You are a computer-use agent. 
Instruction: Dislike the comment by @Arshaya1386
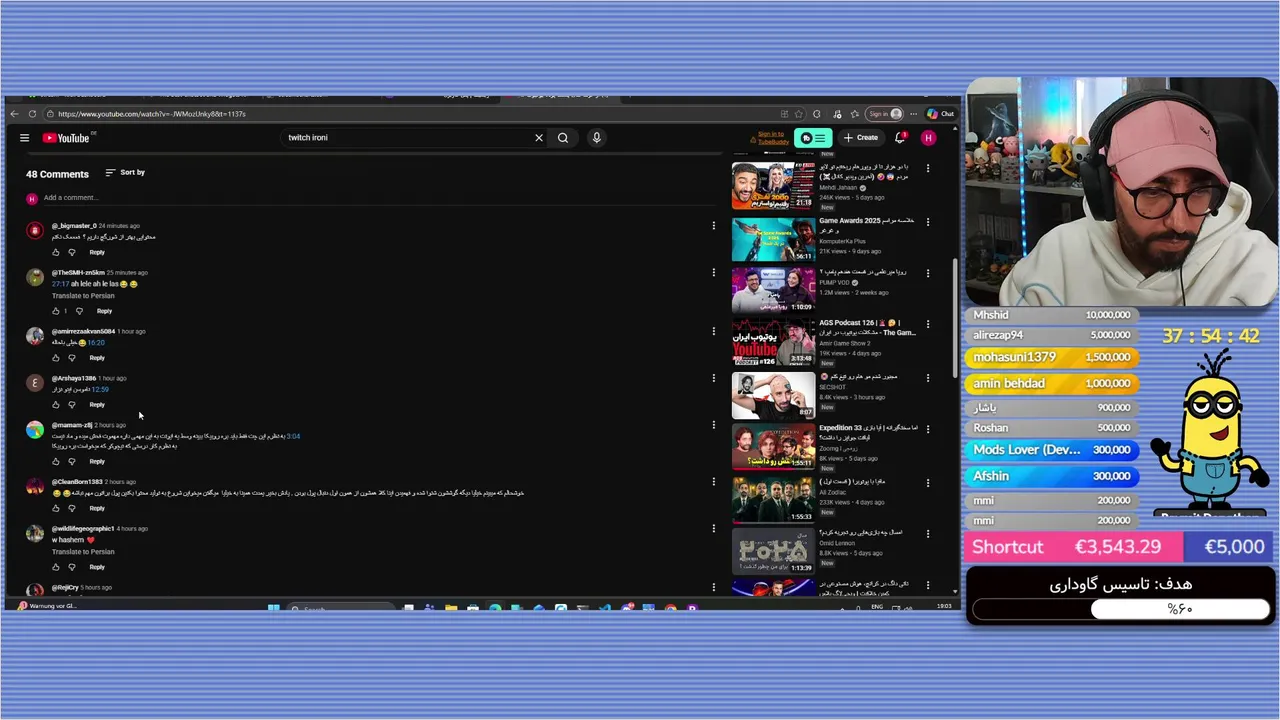[73, 405]
